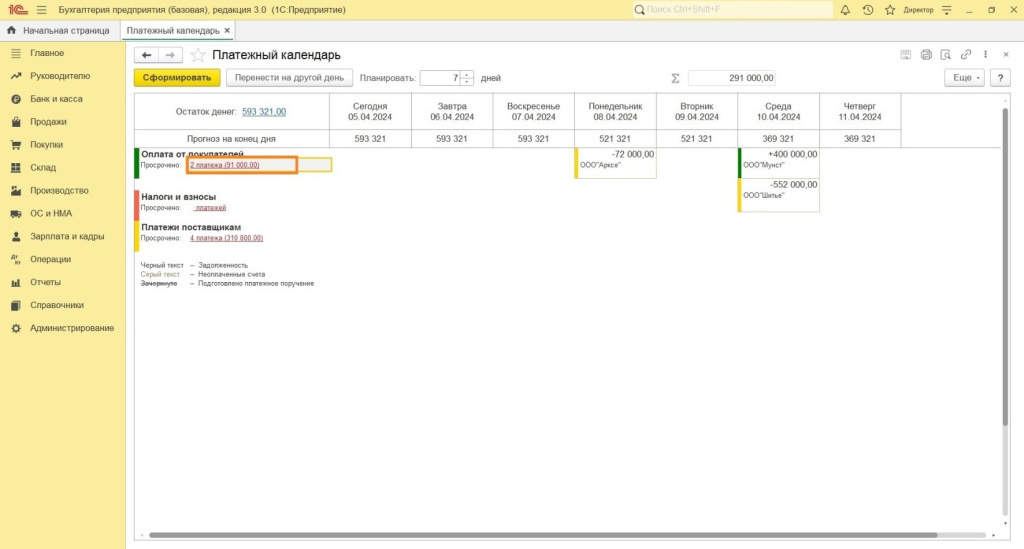Open the Банк и касса section
1024x549 pixels.
point(56,99)
